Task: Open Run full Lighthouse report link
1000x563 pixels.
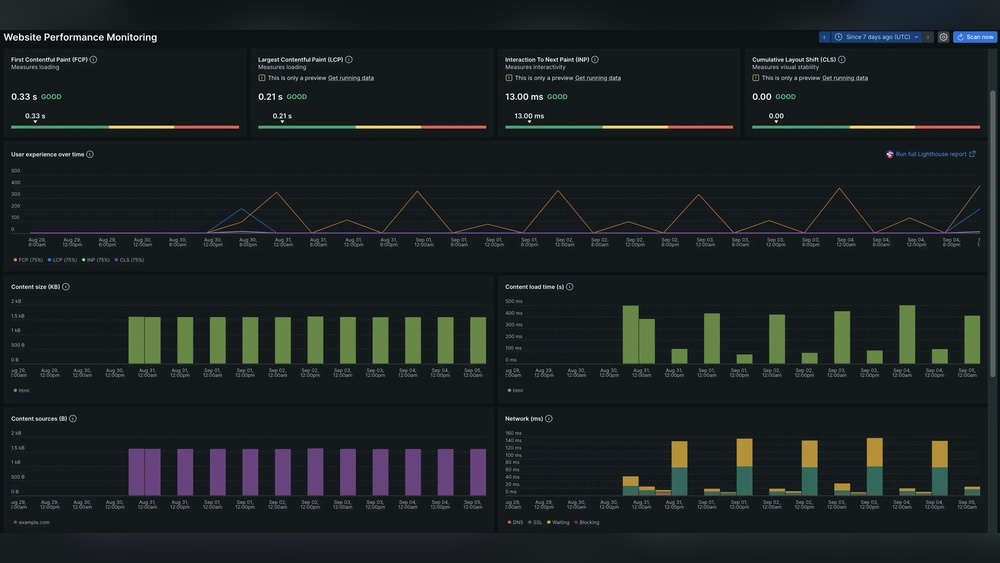Action: click(931, 154)
